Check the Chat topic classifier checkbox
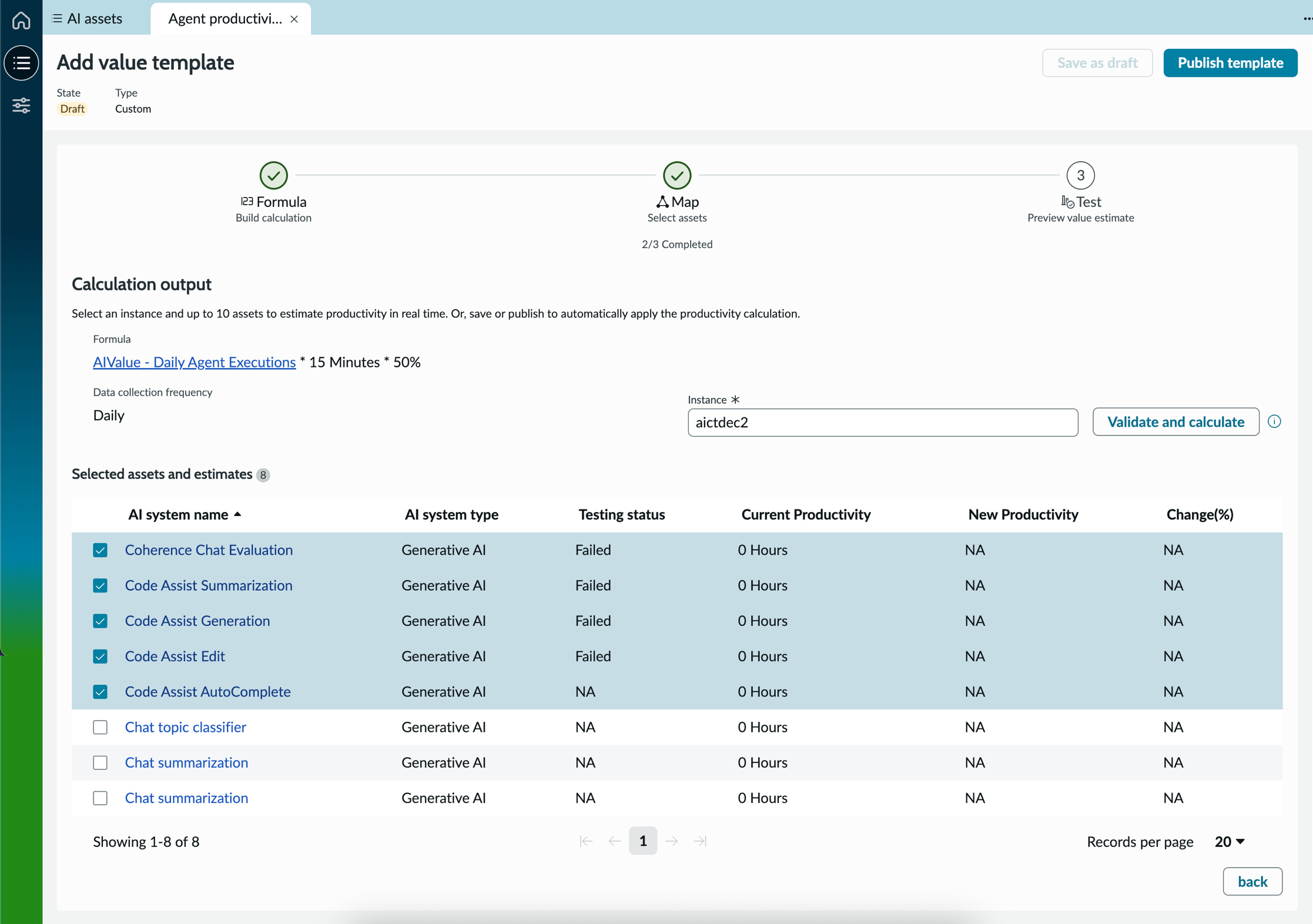Screen dimensions: 1313x924 [100, 727]
